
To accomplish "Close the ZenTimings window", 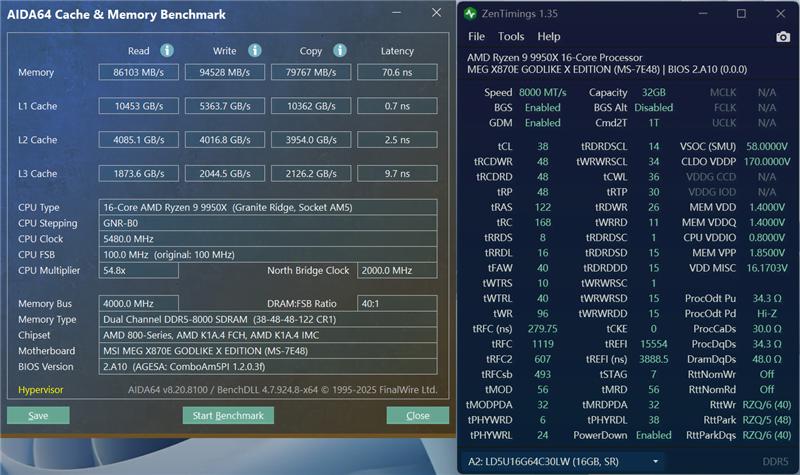I will pos(781,14).
